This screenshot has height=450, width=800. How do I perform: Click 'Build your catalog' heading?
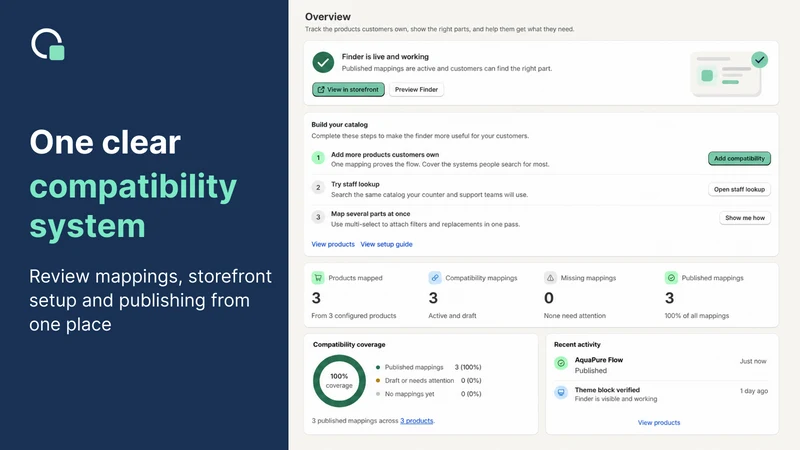(x=339, y=124)
